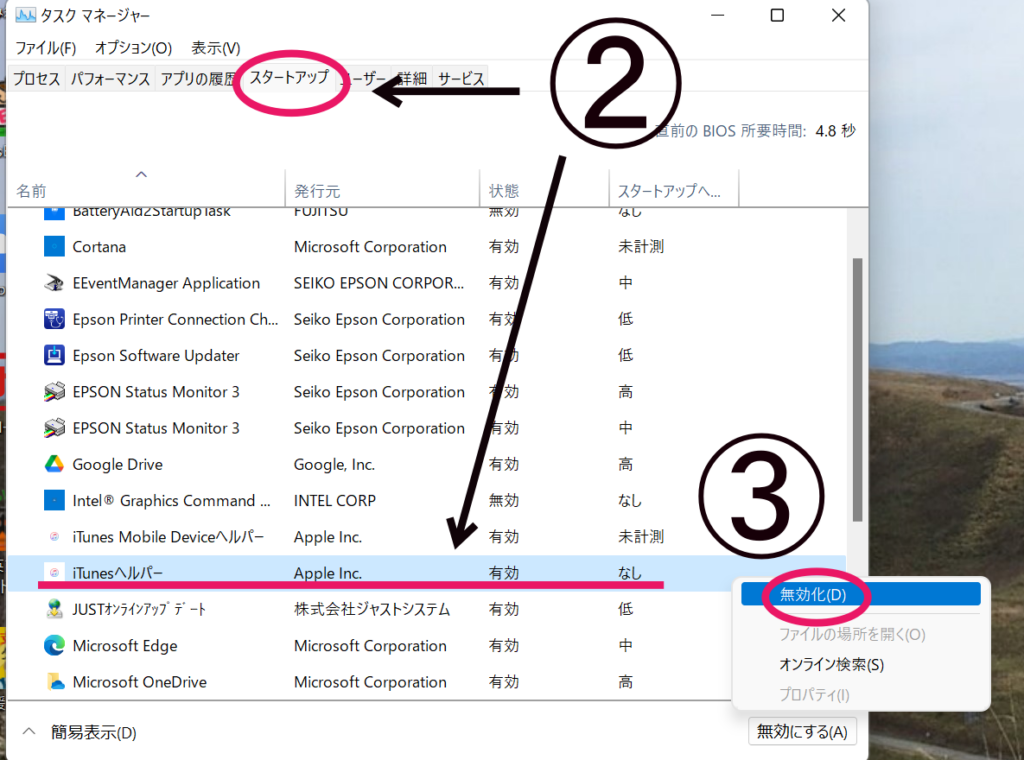Choose 無効化(D) in the context menu

(x=861, y=594)
